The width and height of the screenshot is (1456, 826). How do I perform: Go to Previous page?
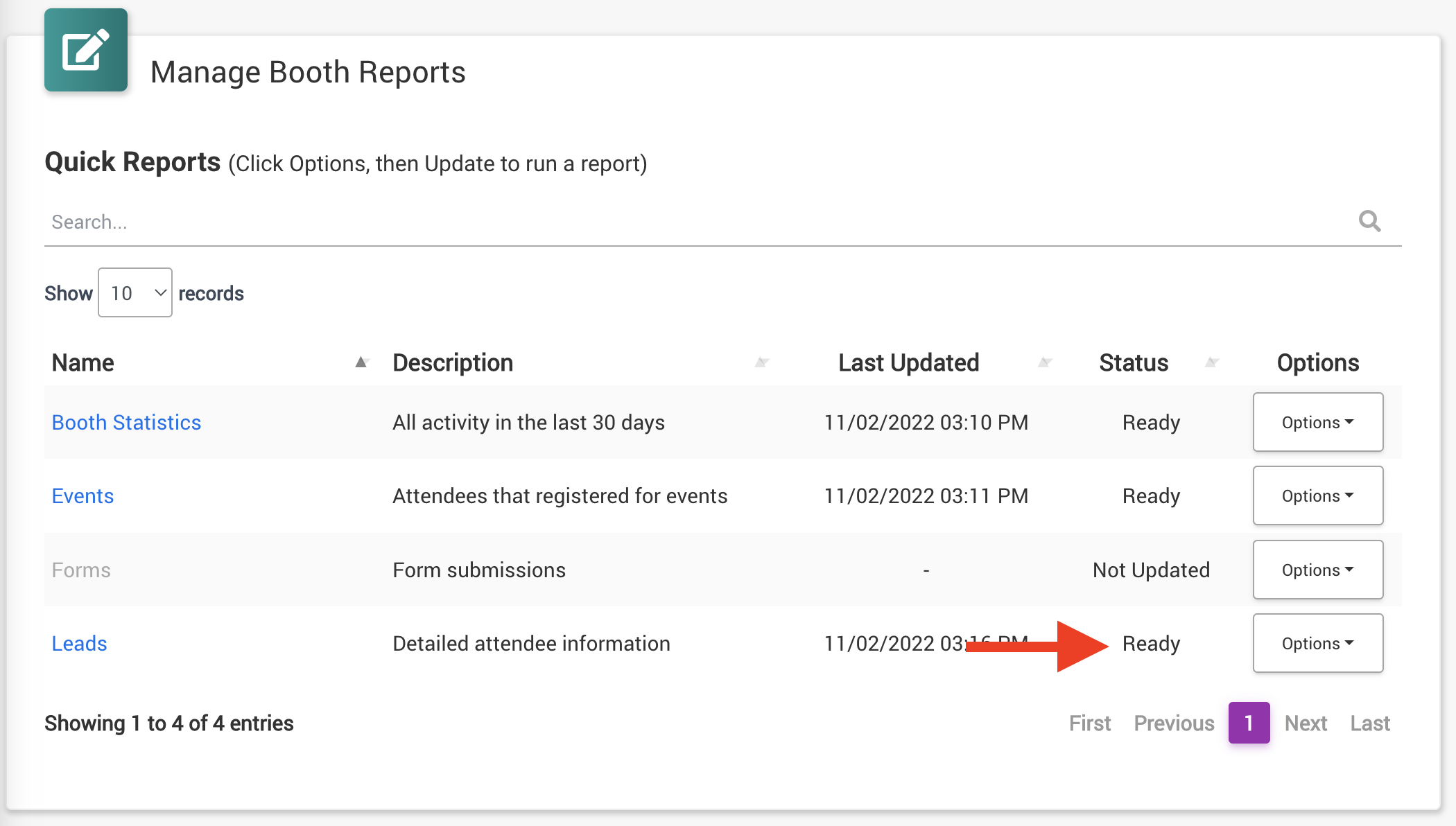click(1174, 723)
